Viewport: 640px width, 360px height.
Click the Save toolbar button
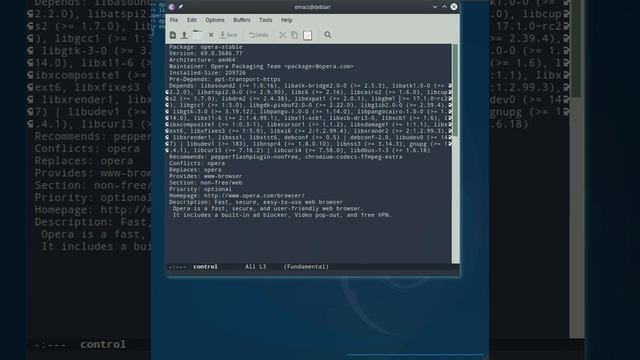point(229,35)
